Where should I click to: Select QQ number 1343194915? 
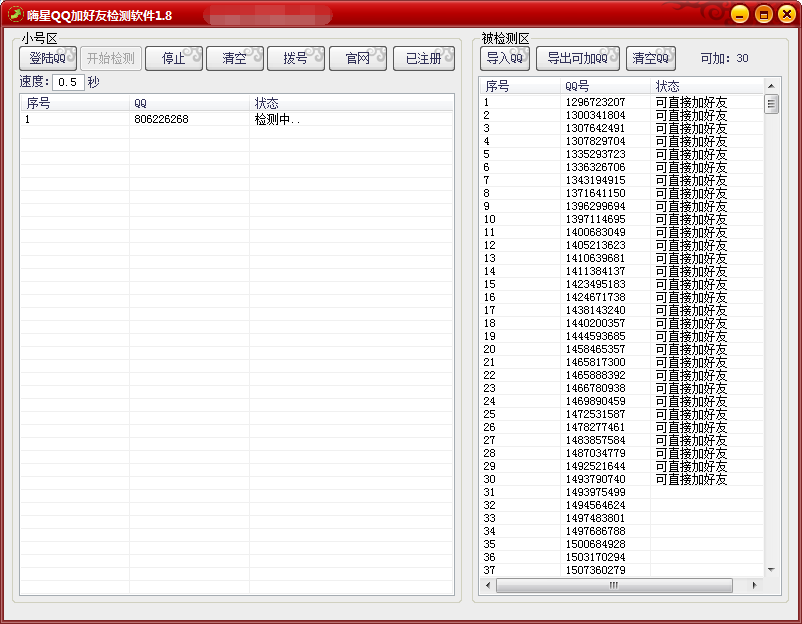(595, 180)
